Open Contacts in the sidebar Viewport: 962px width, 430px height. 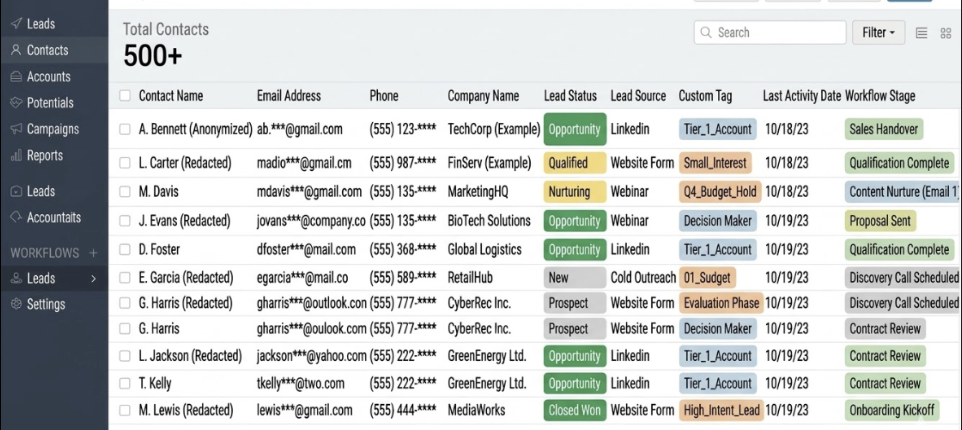[x=54, y=50]
